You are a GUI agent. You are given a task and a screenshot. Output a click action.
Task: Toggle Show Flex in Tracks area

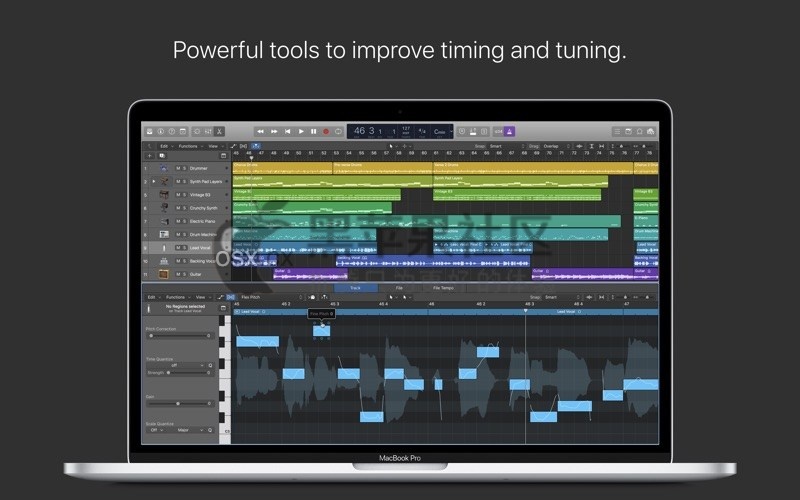[244, 146]
